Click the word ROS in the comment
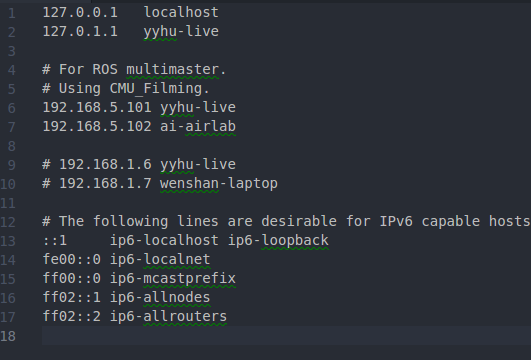The height and width of the screenshot is (360, 531). (105, 69)
